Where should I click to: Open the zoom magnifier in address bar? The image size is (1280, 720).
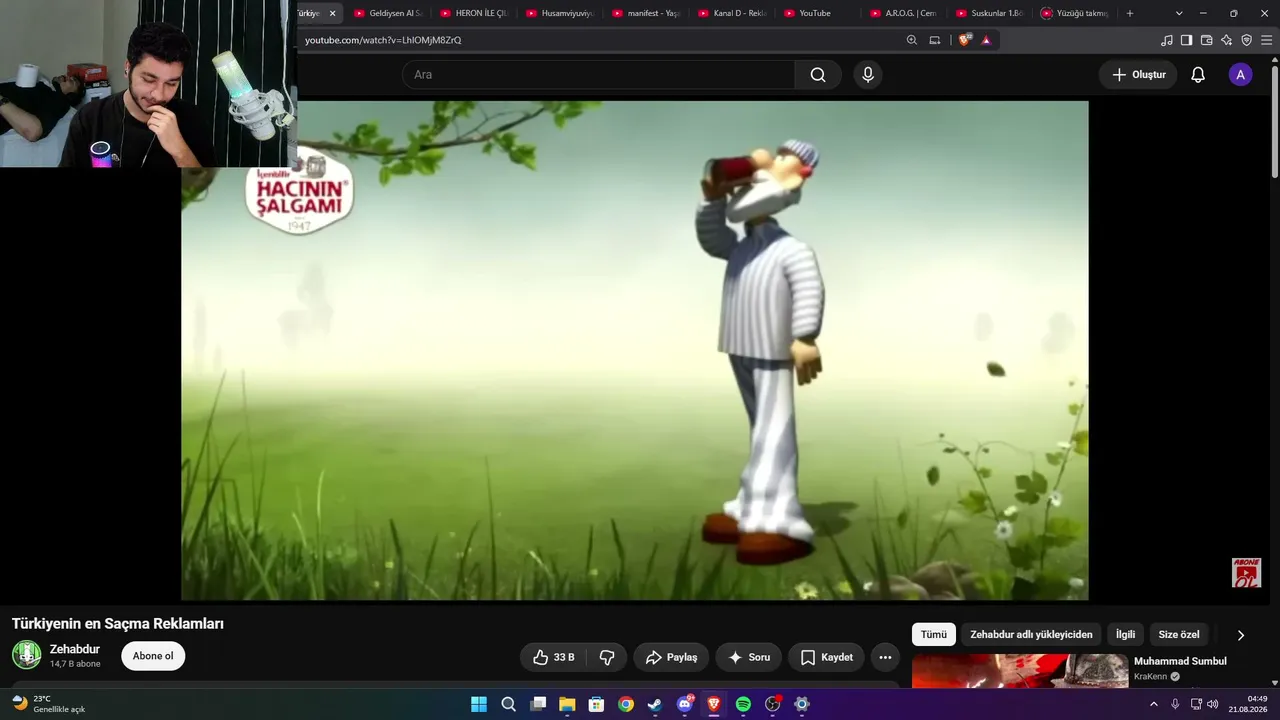point(912,40)
